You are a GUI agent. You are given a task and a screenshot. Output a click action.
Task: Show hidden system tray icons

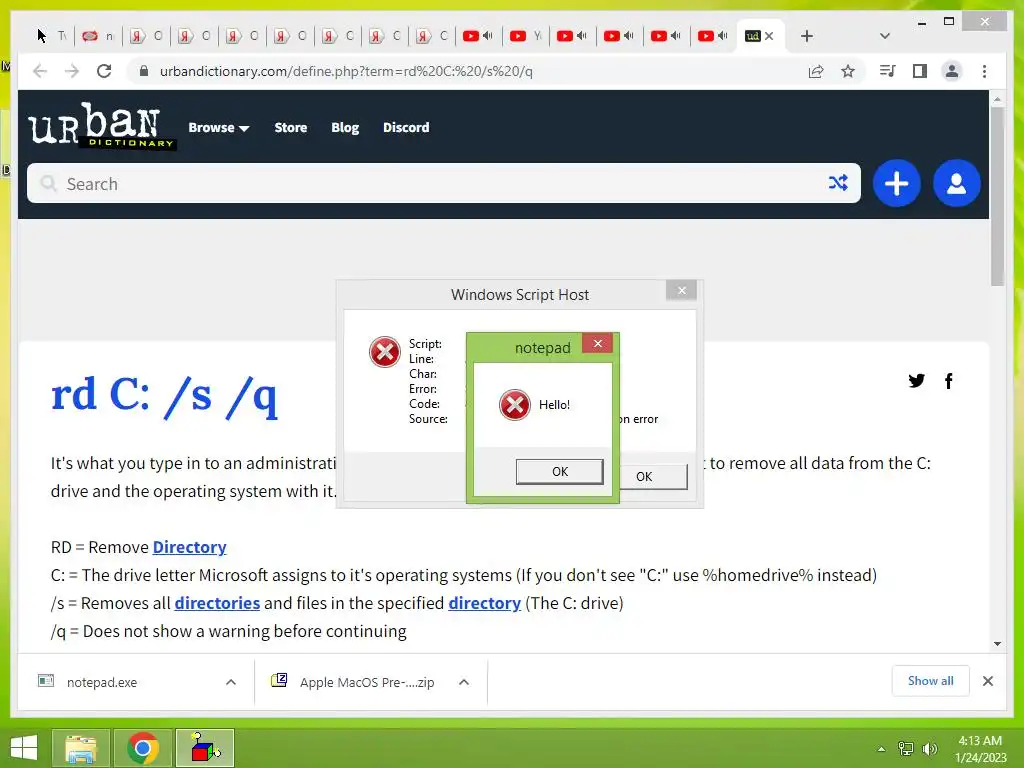881,748
